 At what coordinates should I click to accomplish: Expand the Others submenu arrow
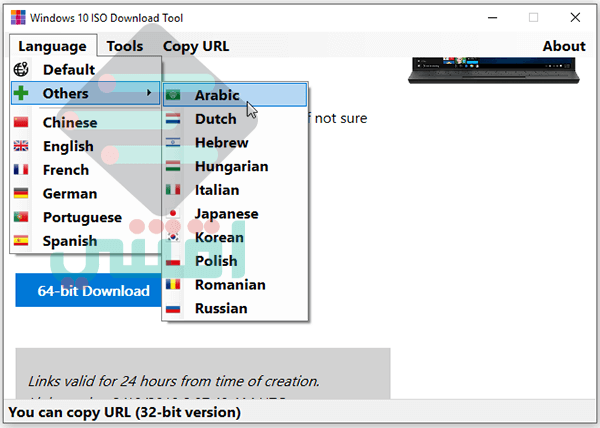[149, 93]
